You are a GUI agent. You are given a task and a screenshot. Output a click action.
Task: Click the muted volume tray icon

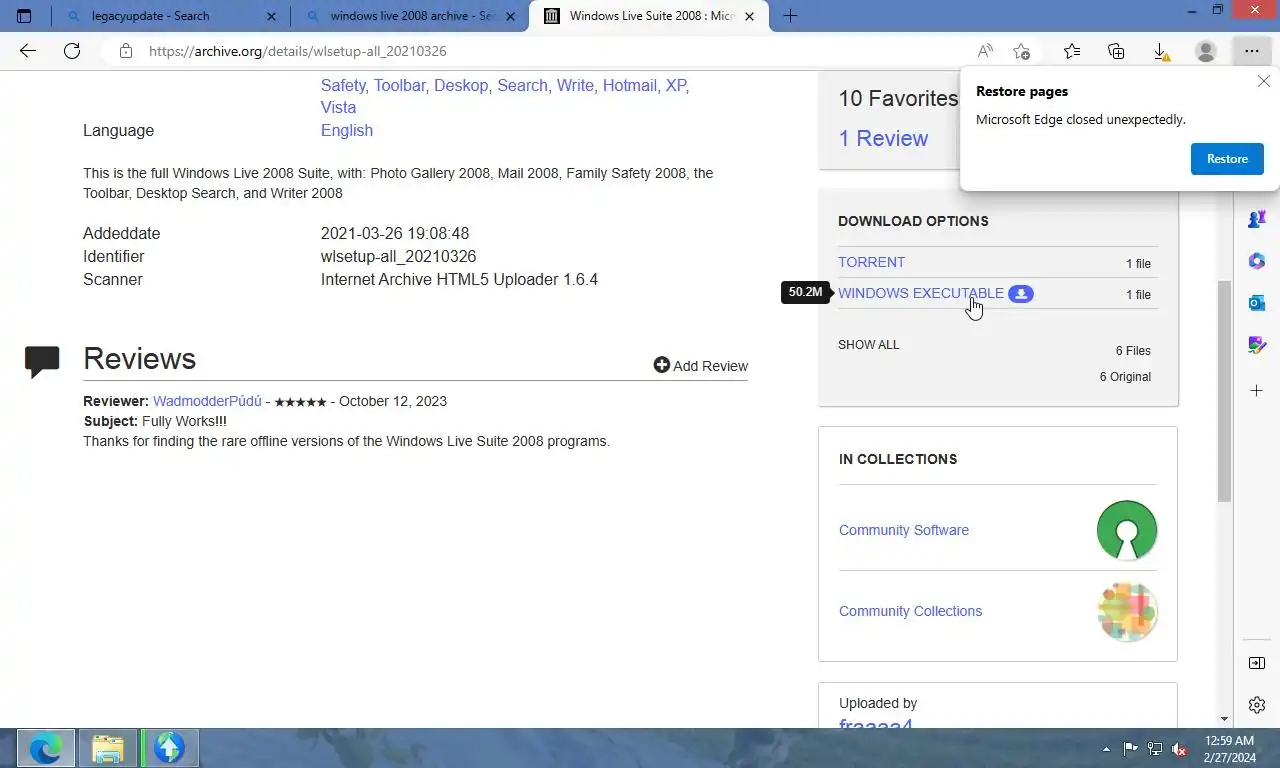(1179, 748)
